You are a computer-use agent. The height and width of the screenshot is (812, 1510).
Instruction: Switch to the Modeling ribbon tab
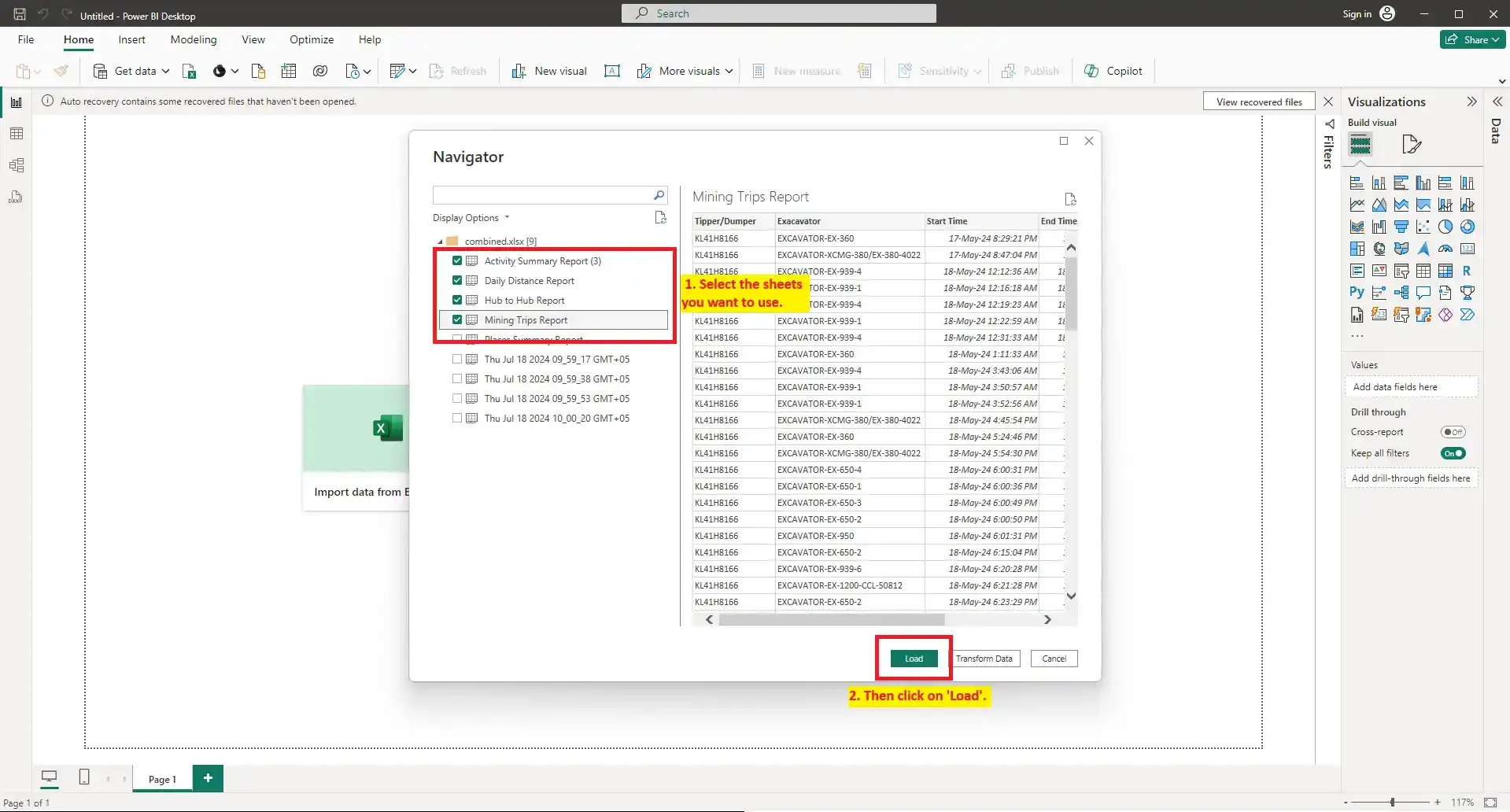point(193,39)
